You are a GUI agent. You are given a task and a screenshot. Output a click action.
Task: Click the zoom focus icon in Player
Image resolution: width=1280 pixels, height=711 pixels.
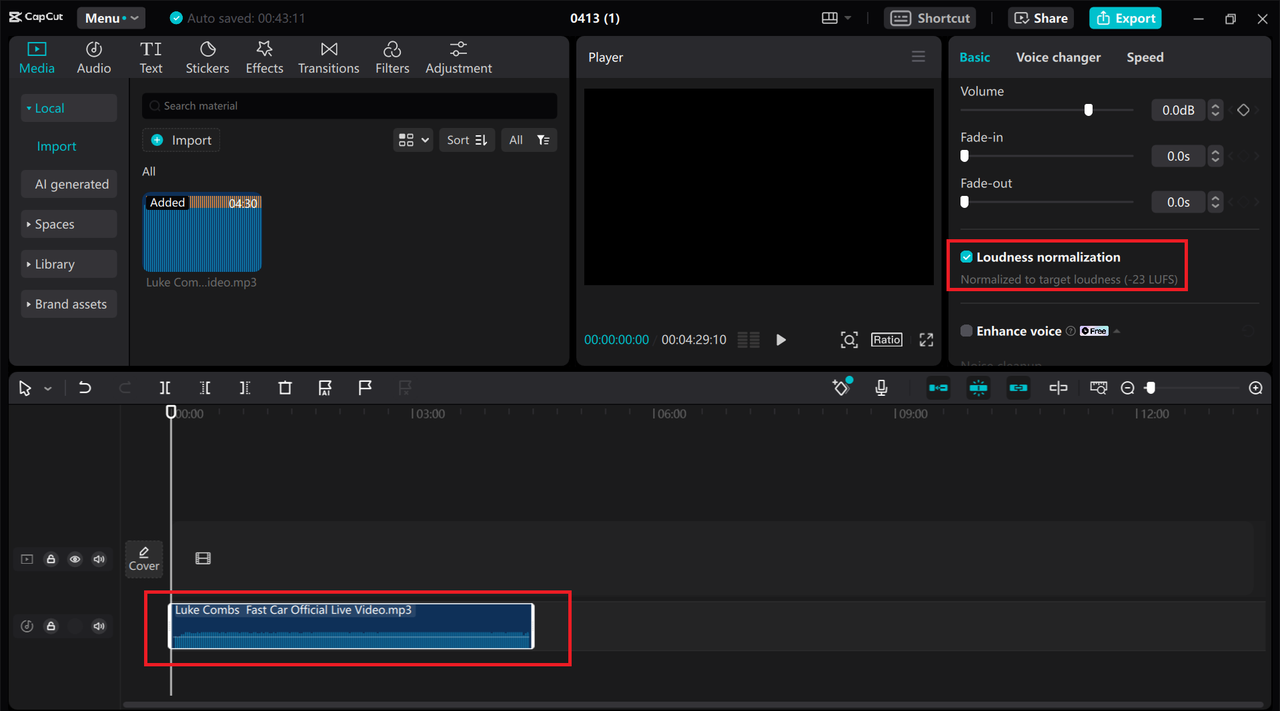pos(849,340)
